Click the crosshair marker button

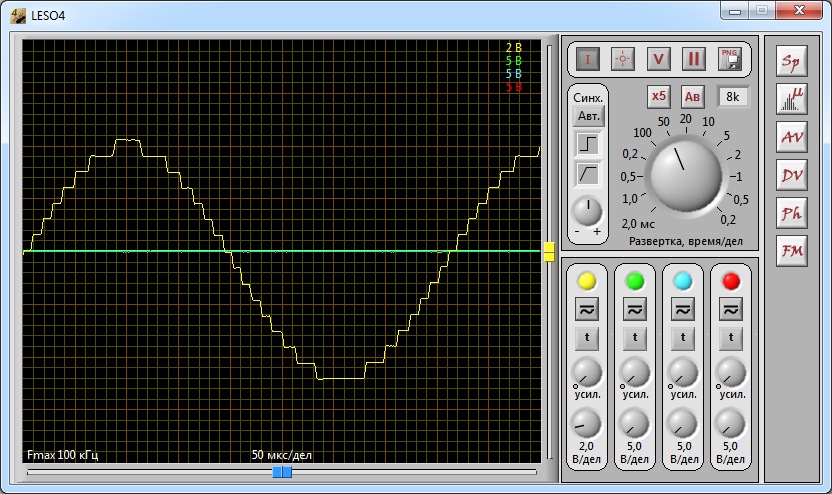pos(623,59)
